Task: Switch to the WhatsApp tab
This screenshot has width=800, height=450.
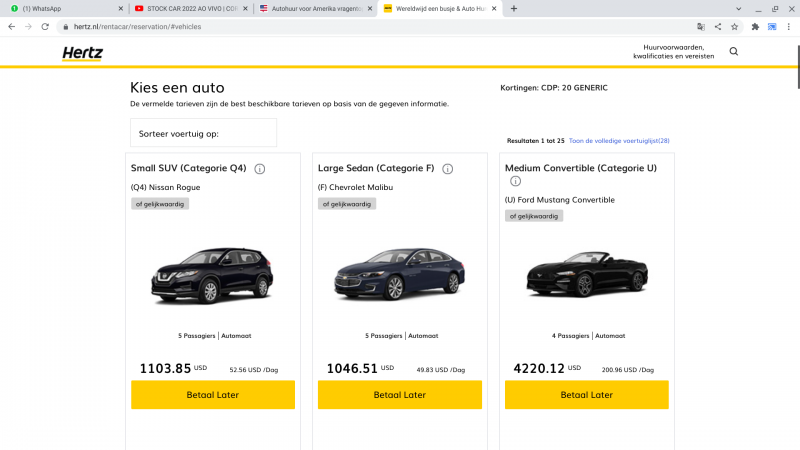Action: click(x=60, y=8)
